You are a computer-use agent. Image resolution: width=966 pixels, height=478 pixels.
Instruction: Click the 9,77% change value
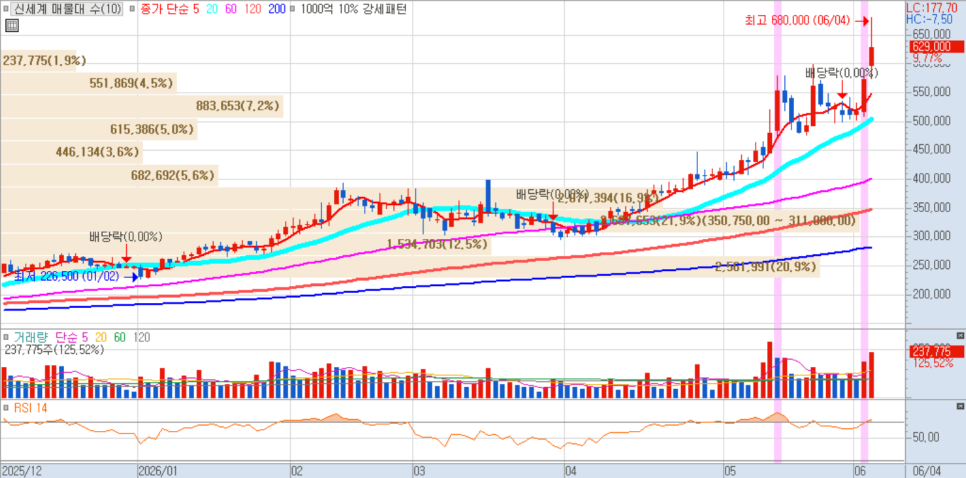coord(927,58)
